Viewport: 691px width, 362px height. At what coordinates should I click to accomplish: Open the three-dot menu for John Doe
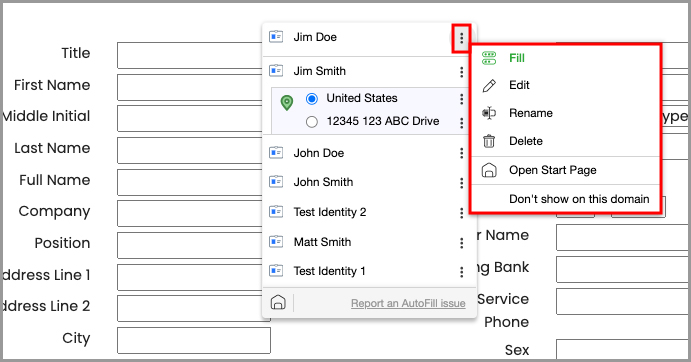tap(461, 153)
